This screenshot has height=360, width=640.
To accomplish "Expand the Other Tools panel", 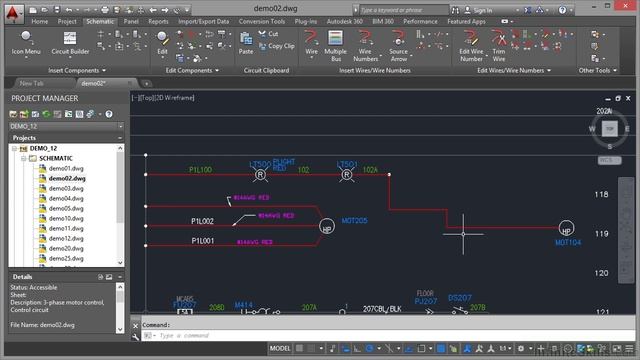I will [598, 70].
